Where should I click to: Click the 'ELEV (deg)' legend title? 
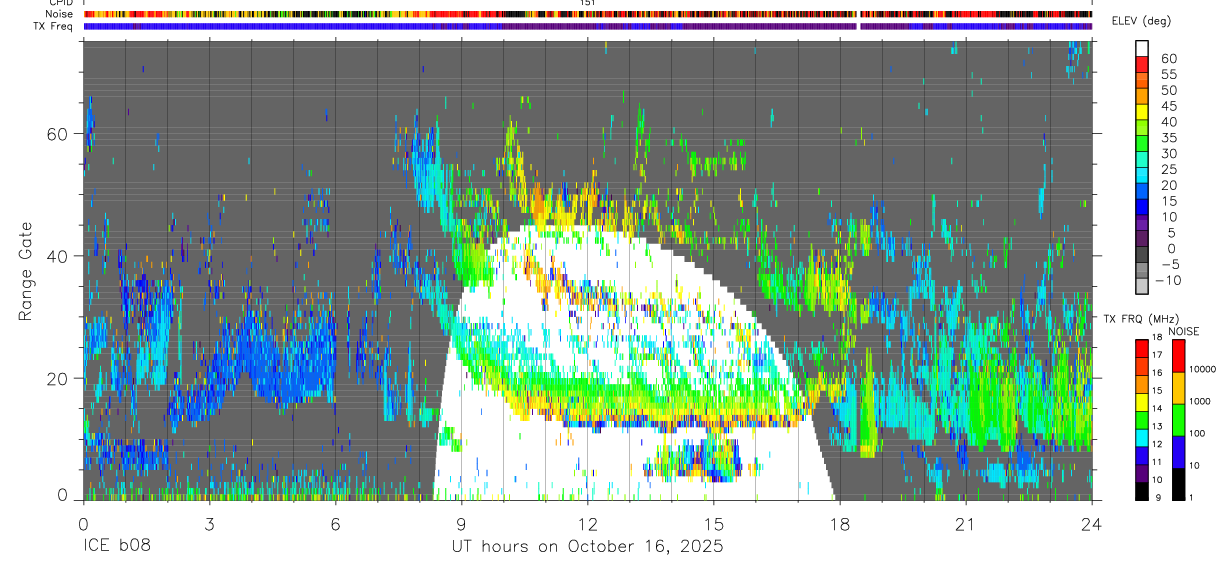coord(1141,21)
